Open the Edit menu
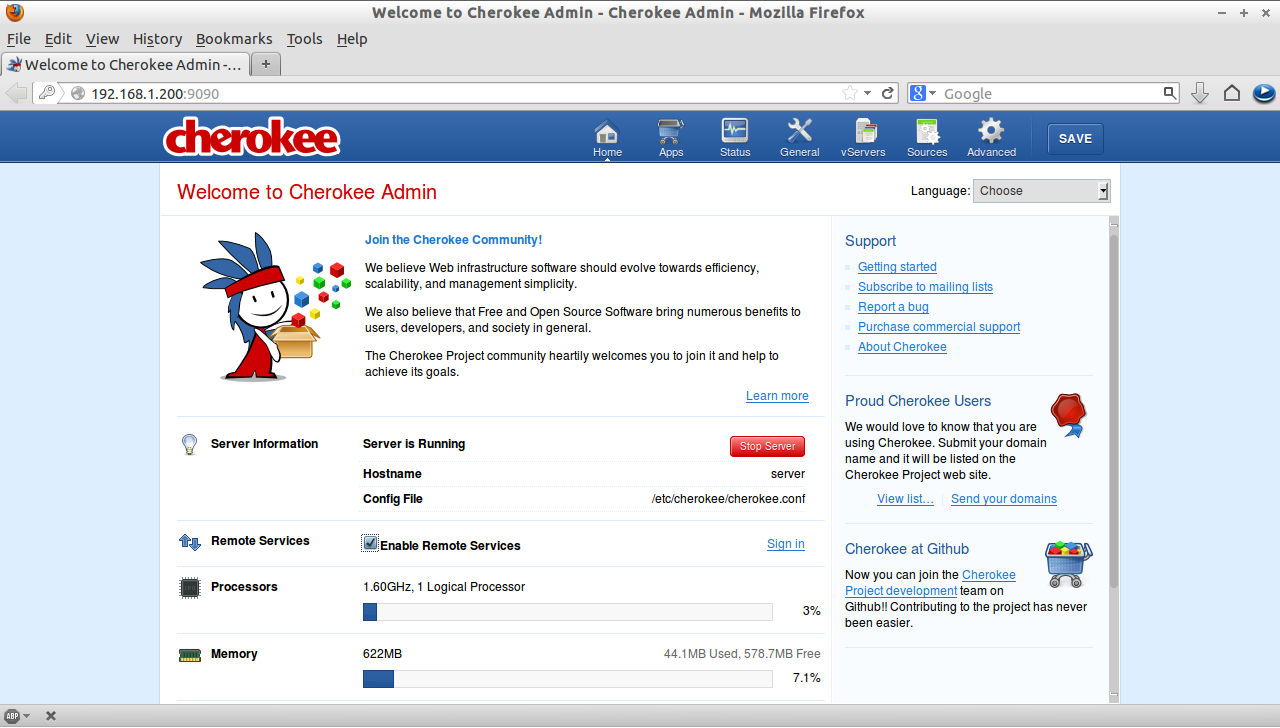The width and height of the screenshot is (1280, 728). [x=58, y=39]
